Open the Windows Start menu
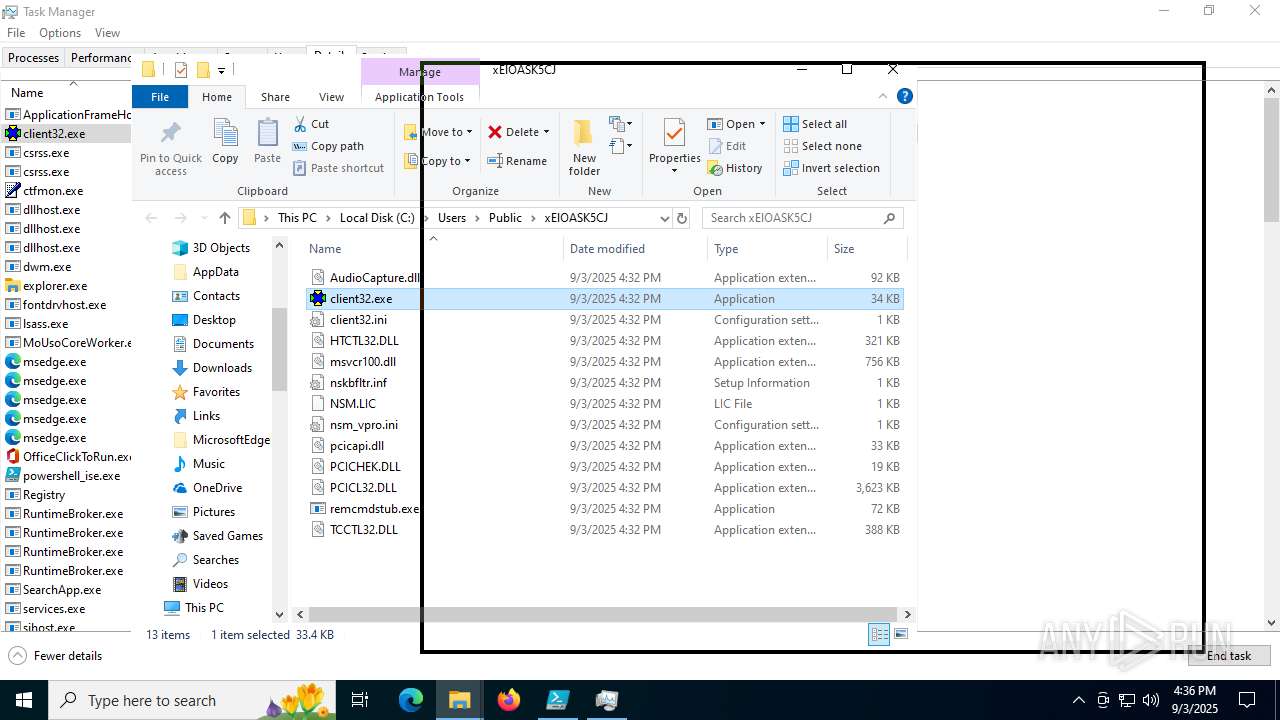 pos(23,700)
